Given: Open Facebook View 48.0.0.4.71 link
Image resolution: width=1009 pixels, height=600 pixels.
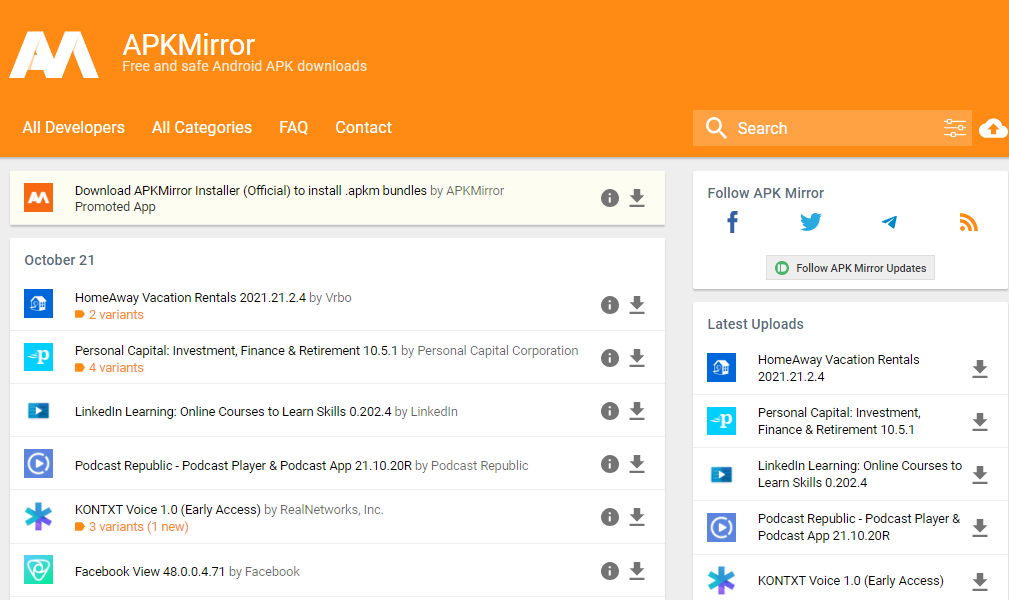Looking at the screenshot, I should pos(150,572).
